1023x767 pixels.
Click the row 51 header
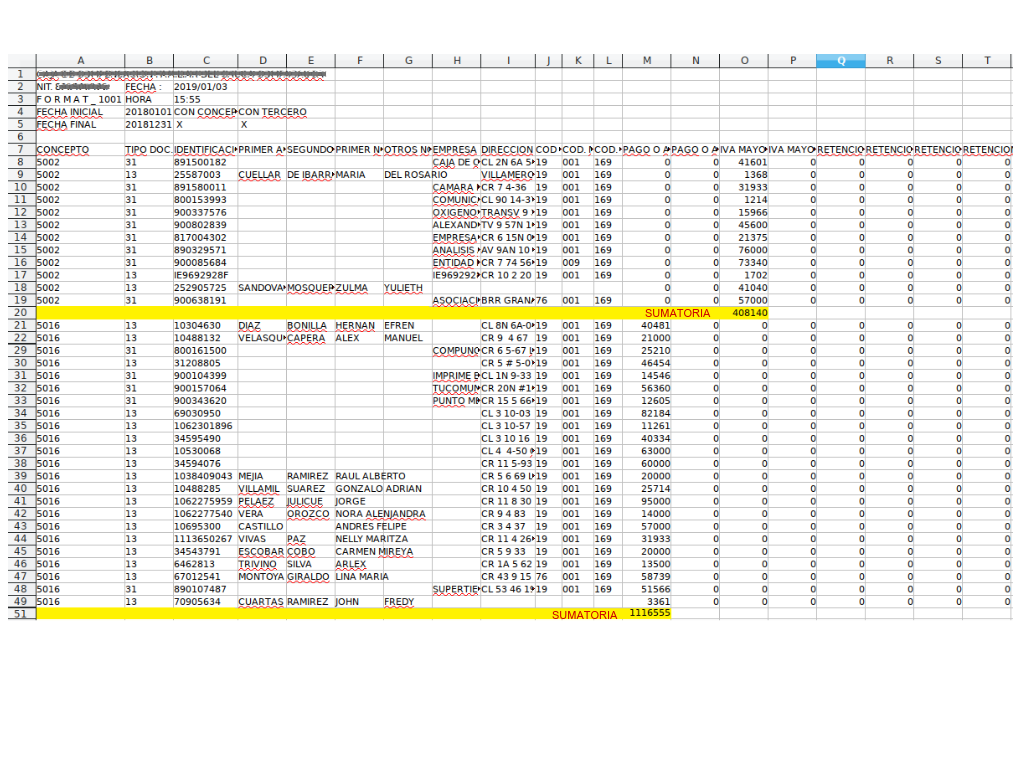click(20, 615)
